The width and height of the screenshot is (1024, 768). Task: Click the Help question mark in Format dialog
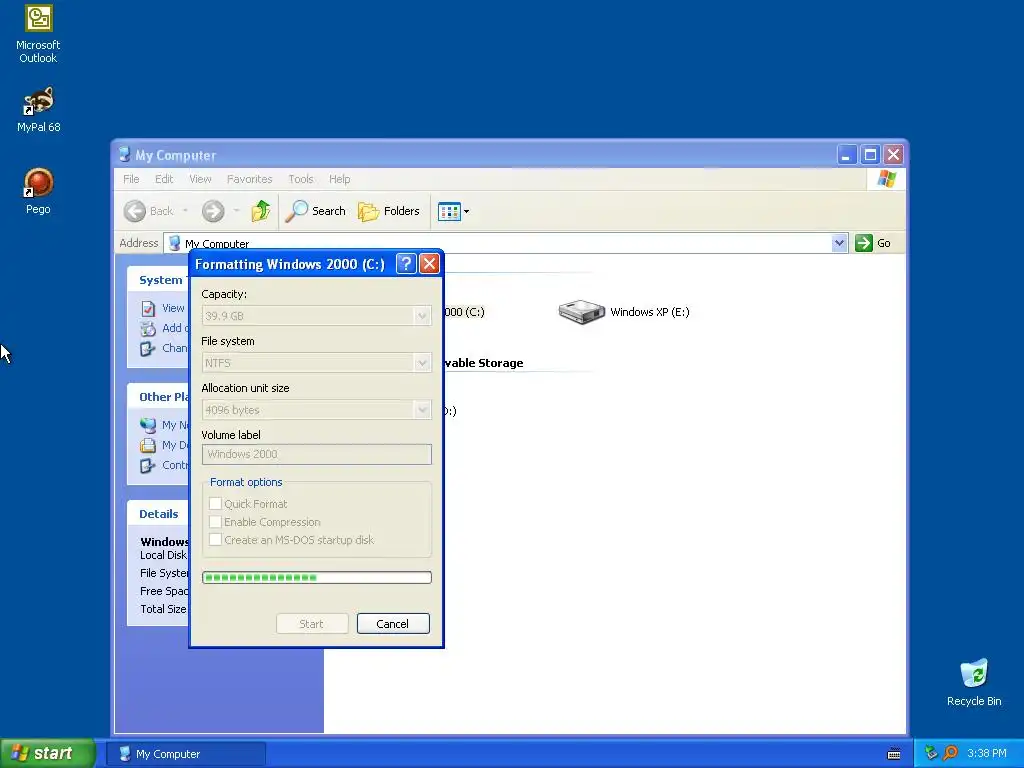(406, 264)
